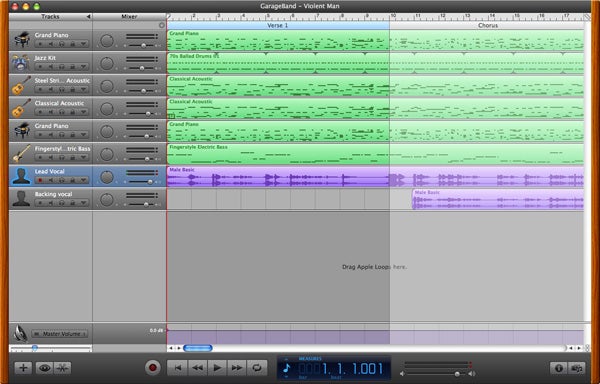Open the Media Browser button
Viewport: 600px width, 384px height.
coord(576,368)
